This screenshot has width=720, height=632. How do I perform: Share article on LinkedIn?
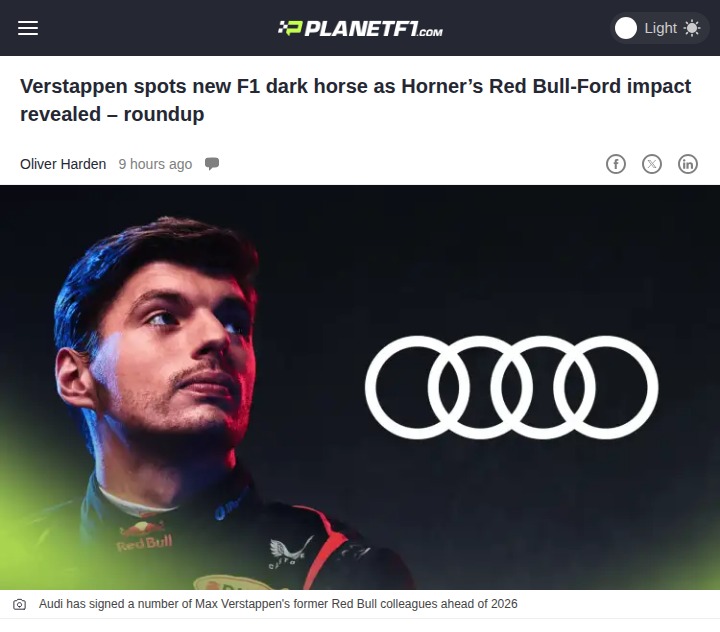[x=687, y=164]
